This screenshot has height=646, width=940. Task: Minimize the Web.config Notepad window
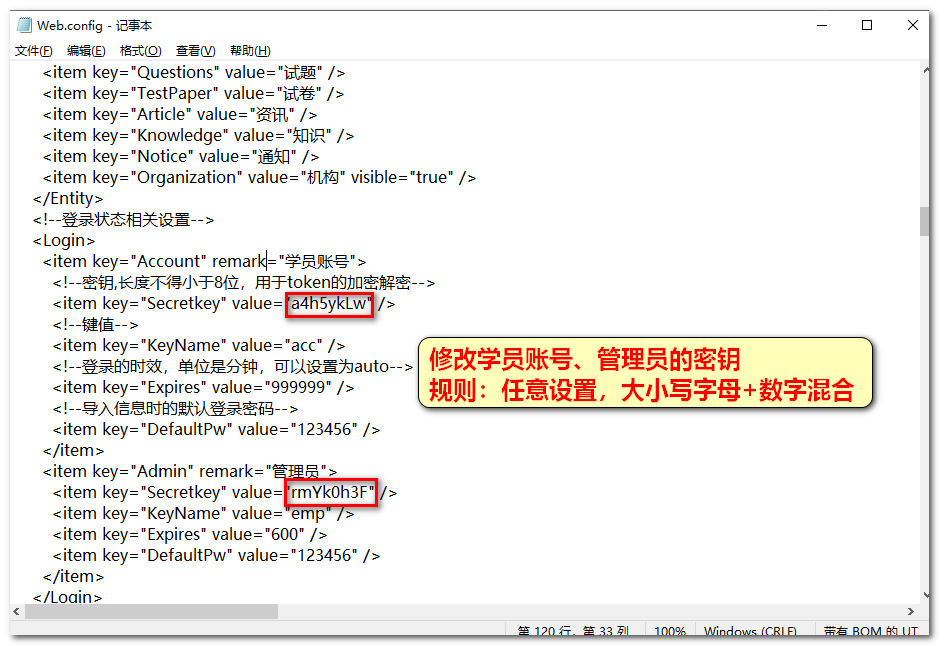821,26
